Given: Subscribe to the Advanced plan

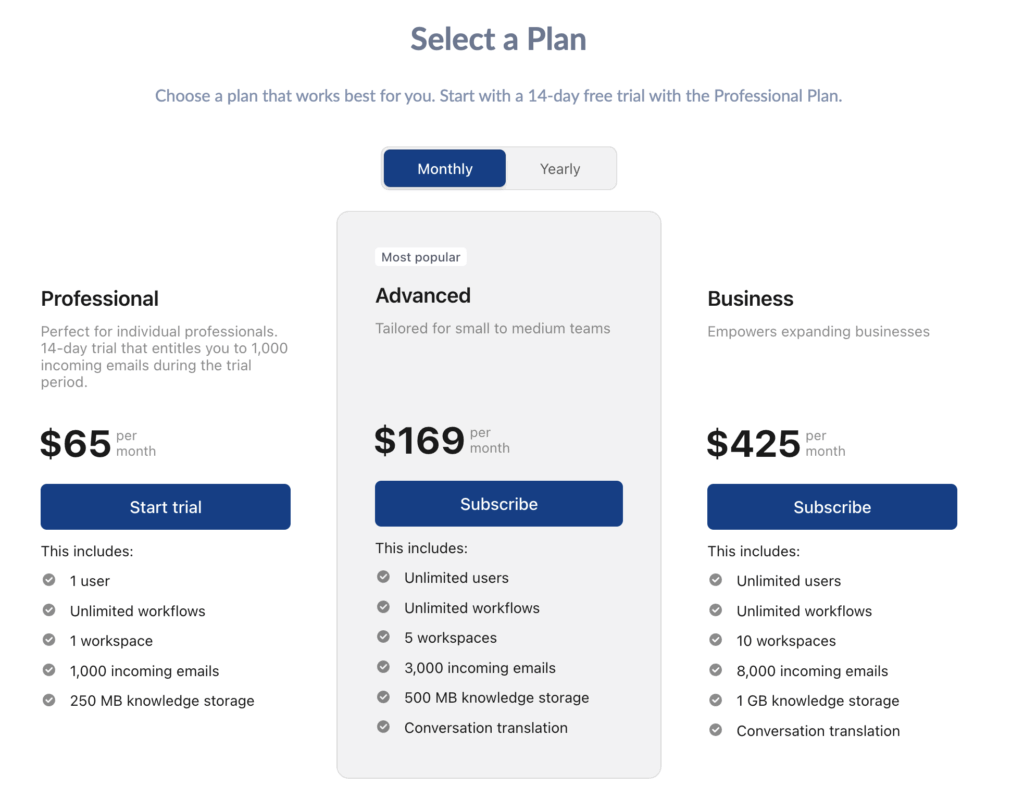Looking at the screenshot, I should click(498, 504).
